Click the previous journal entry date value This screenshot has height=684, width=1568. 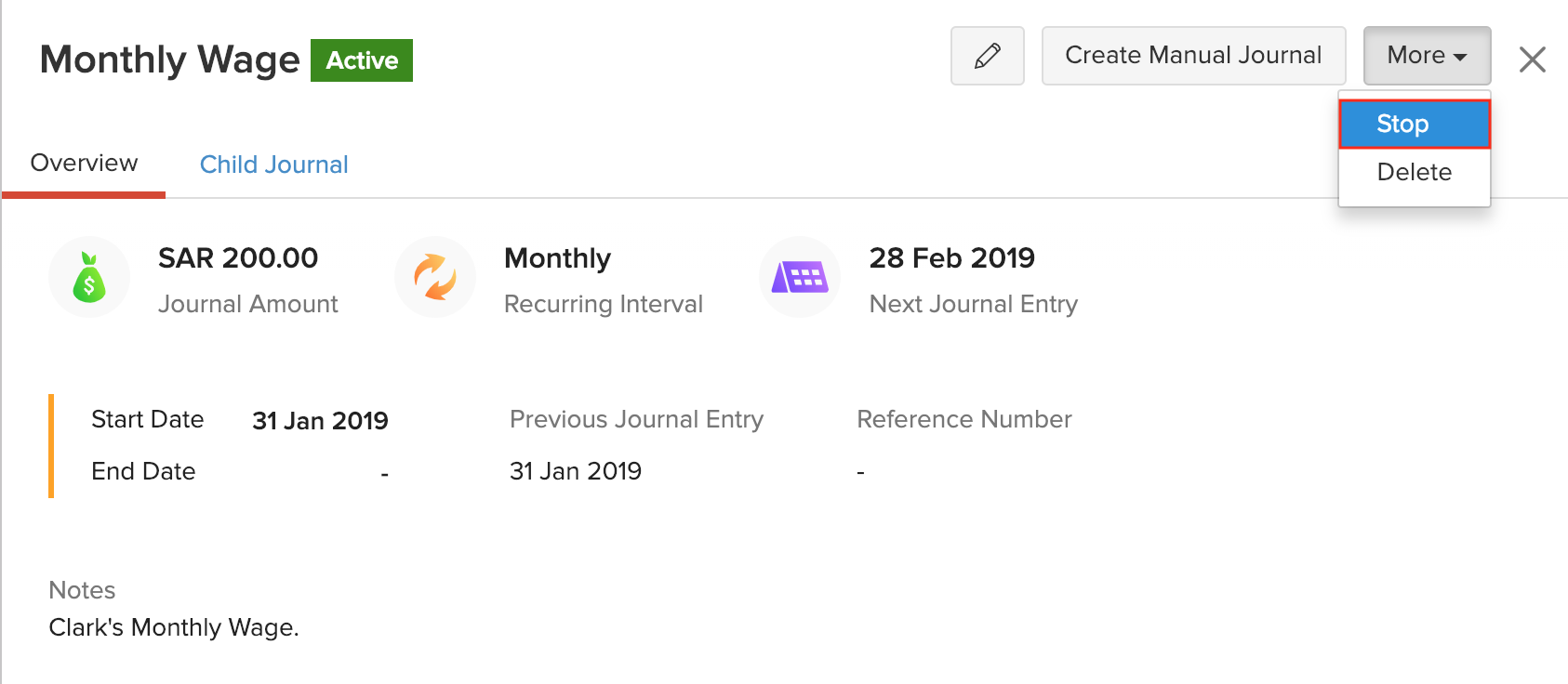click(575, 471)
